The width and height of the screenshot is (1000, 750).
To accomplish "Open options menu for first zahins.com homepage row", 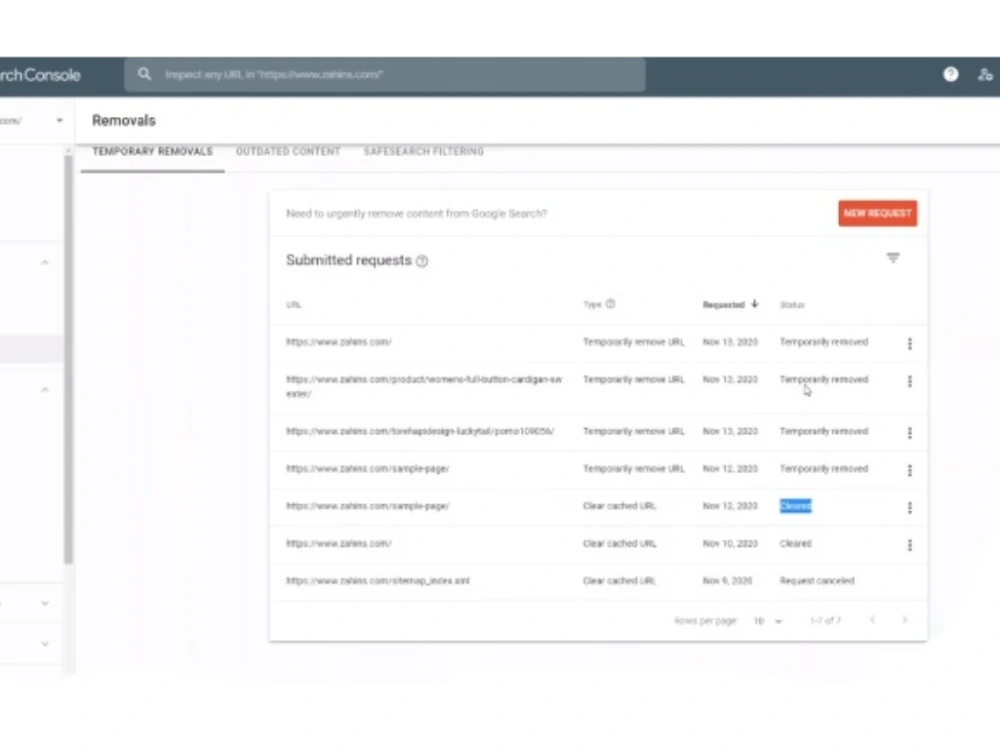I will point(909,343).
